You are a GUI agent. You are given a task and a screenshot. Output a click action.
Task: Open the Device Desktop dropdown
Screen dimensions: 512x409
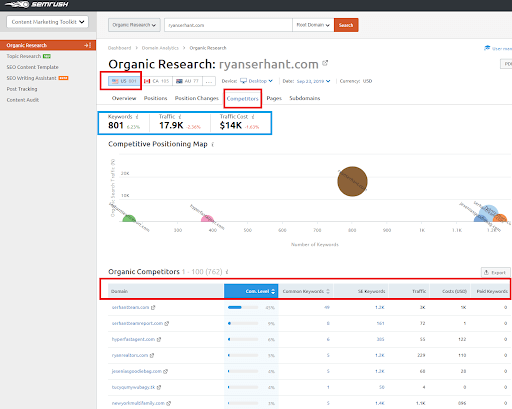256,81
